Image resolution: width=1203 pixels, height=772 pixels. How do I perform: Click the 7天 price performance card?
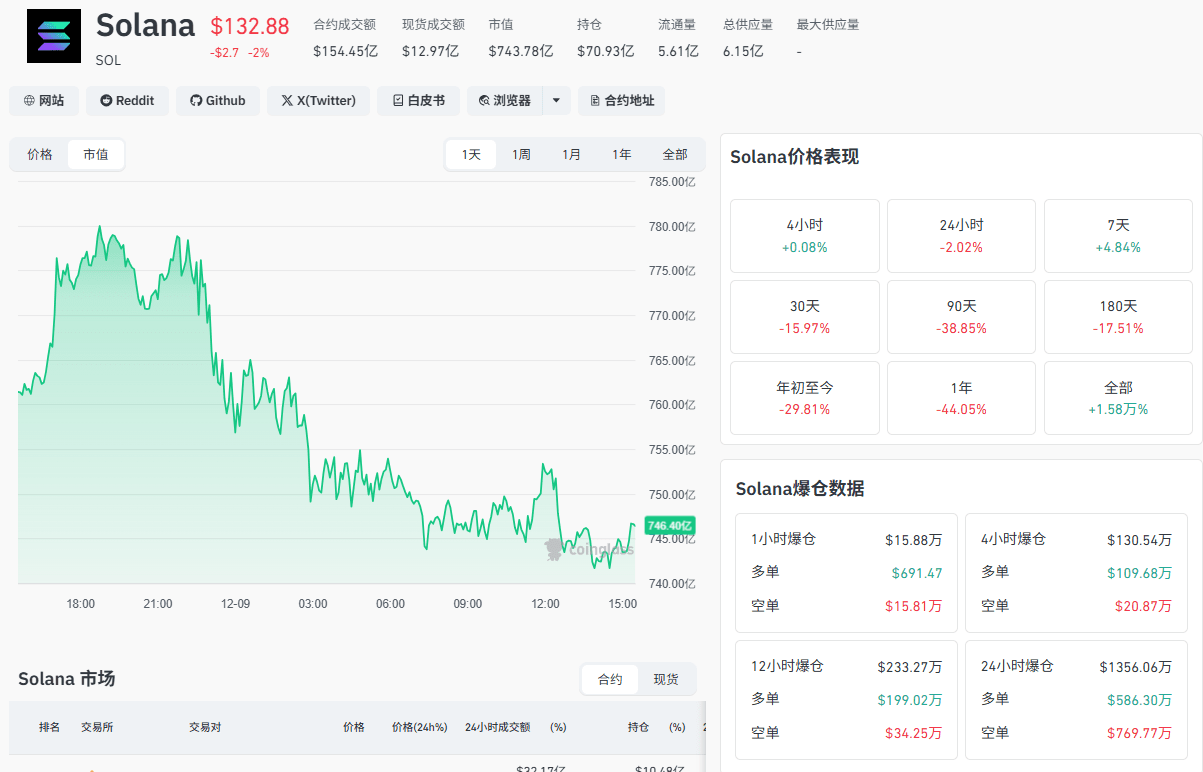[1118, 236]
